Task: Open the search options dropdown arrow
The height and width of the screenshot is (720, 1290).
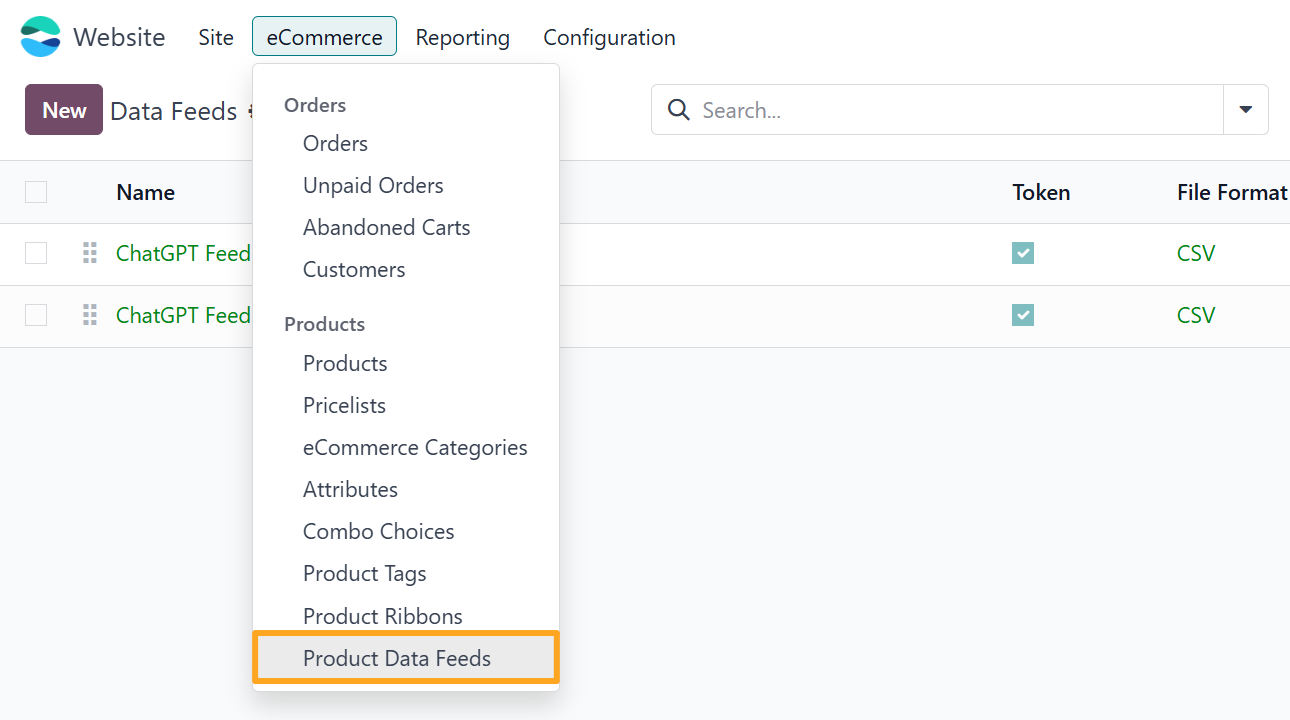Action: (x=1246, y=110)
